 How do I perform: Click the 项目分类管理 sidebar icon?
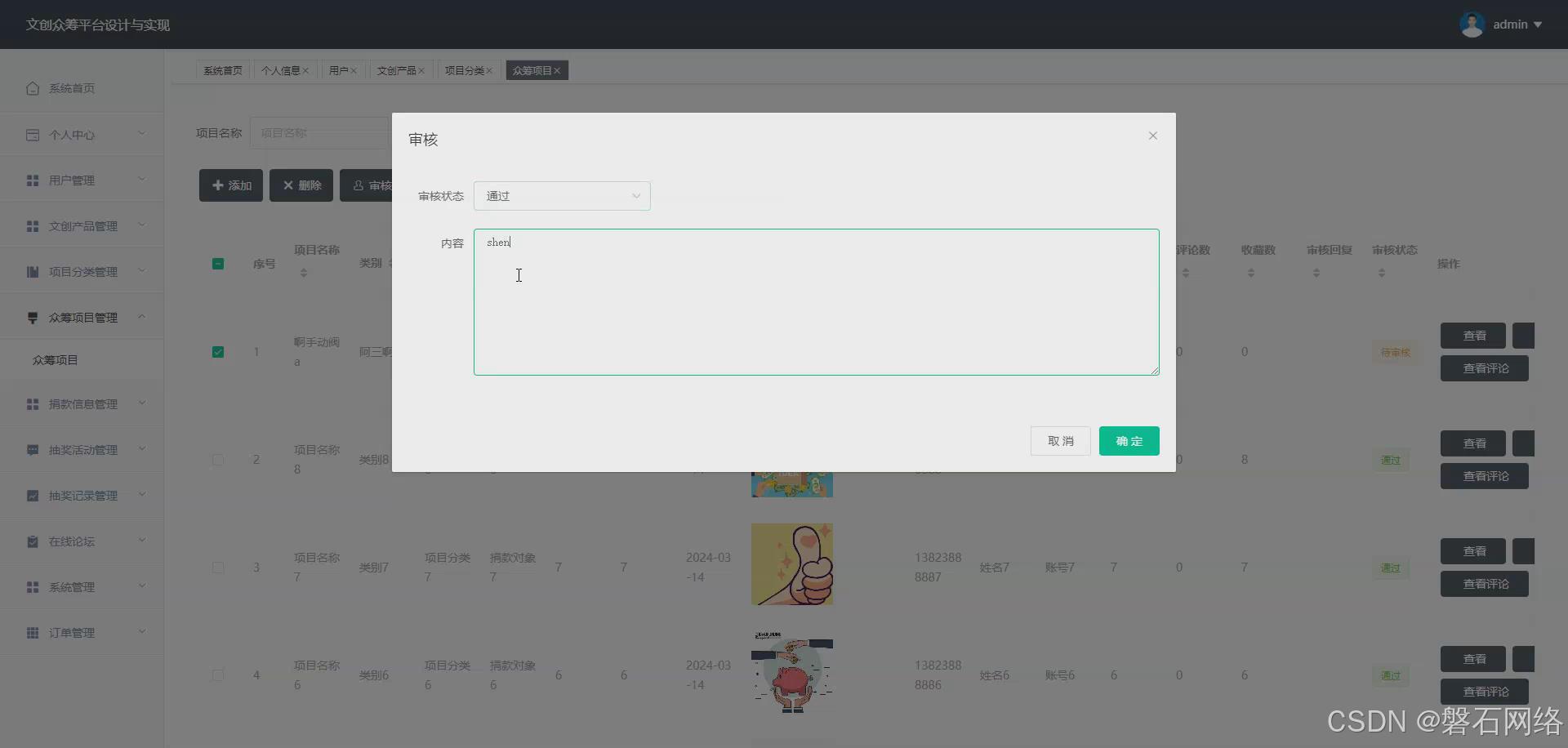point(33,272)
